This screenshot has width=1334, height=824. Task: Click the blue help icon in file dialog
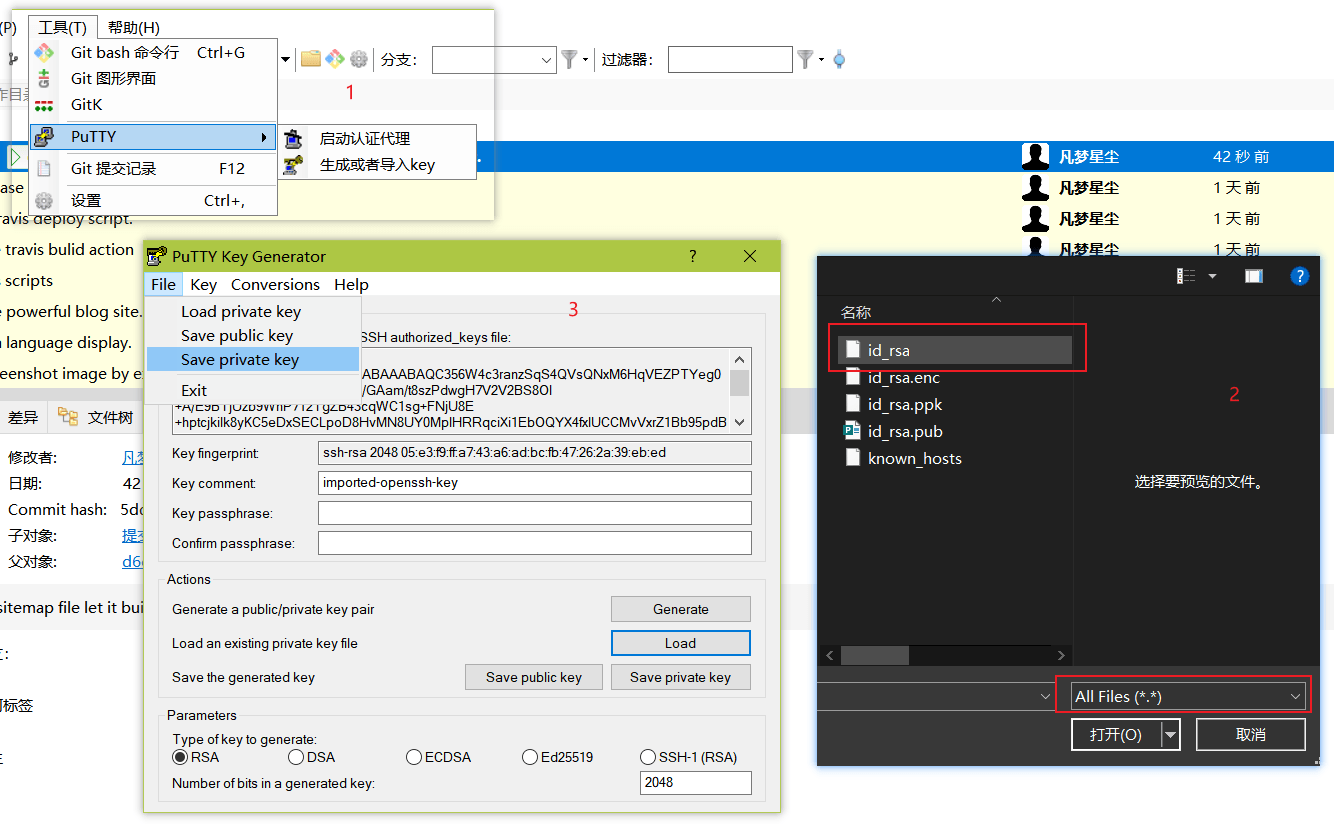click(x=1300, y=276)
